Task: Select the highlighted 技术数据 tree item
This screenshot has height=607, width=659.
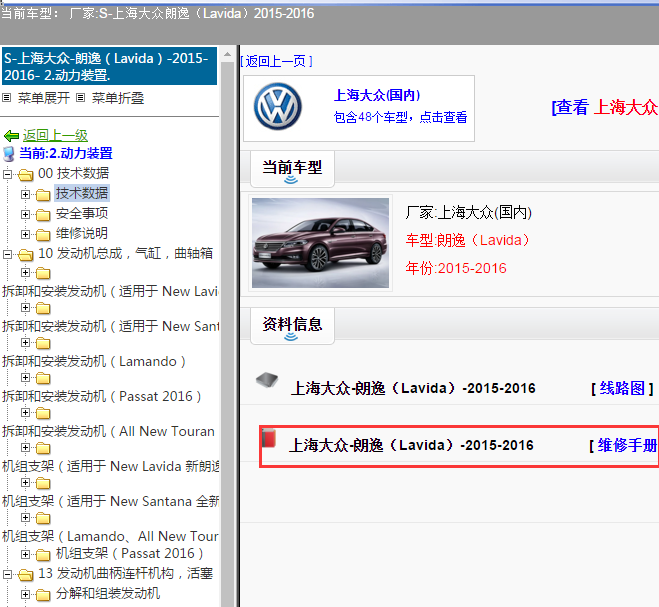Action: 82,193
